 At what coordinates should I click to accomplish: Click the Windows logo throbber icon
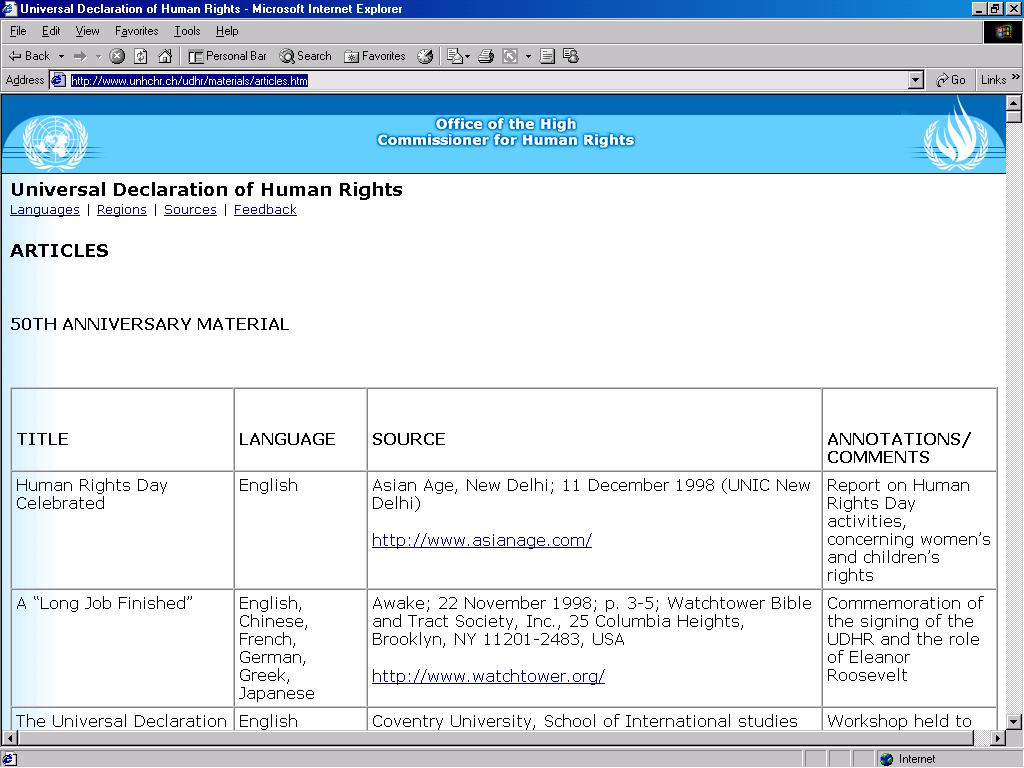click(1002, 32)
